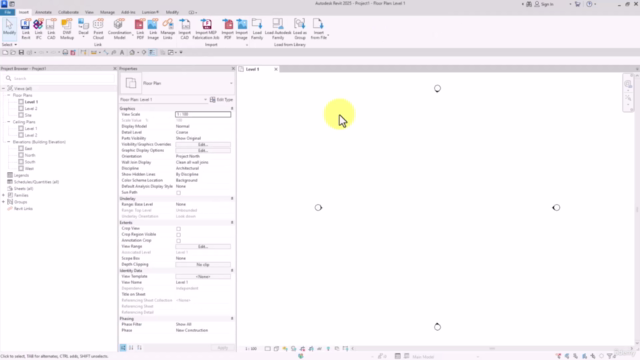
Task: Click Sign In in the title bar
Action: point(547,4)
